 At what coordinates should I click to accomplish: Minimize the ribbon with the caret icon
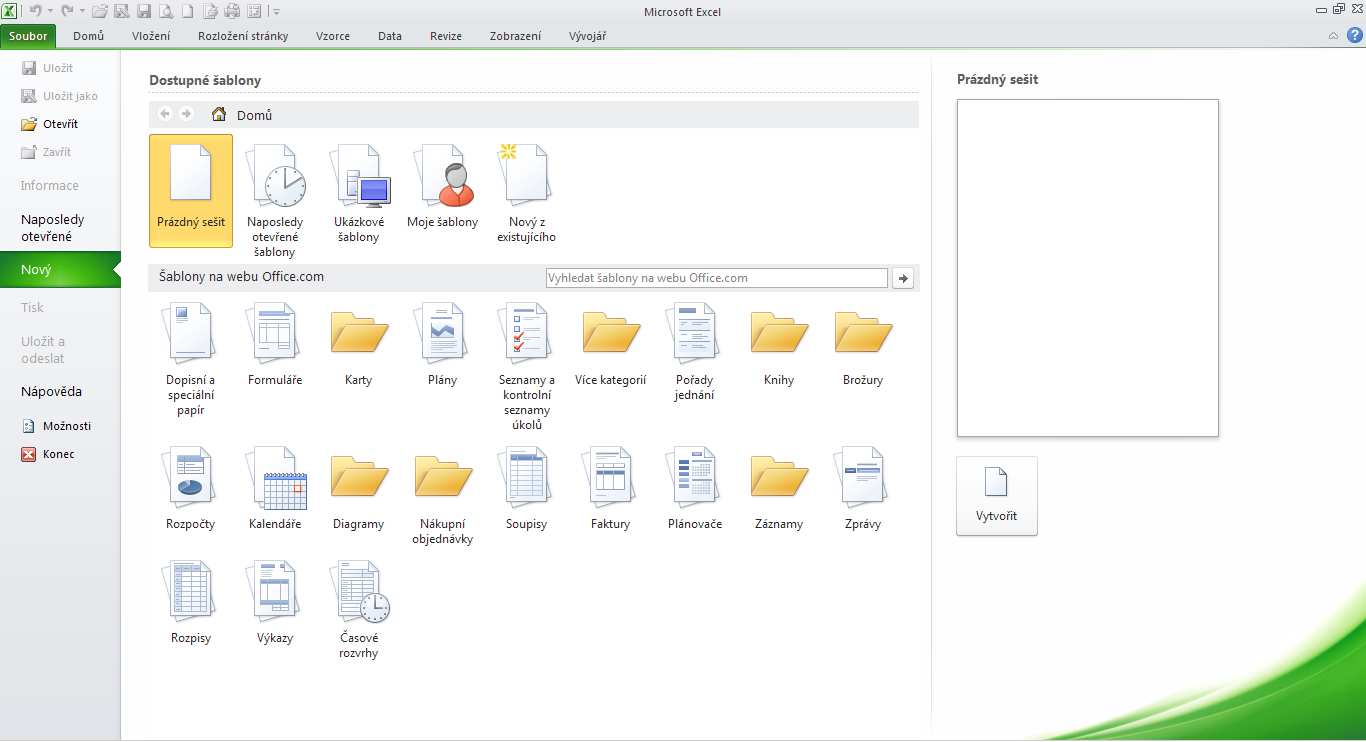pos(1333,36)
